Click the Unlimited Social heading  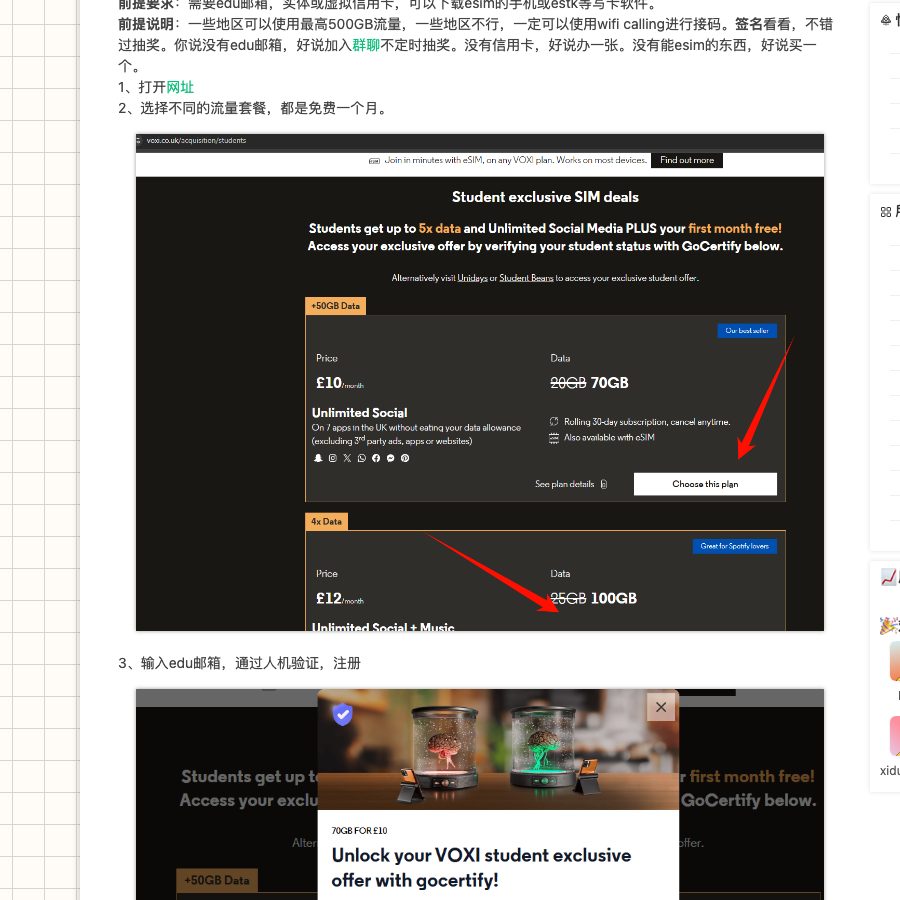pos(359,413)
